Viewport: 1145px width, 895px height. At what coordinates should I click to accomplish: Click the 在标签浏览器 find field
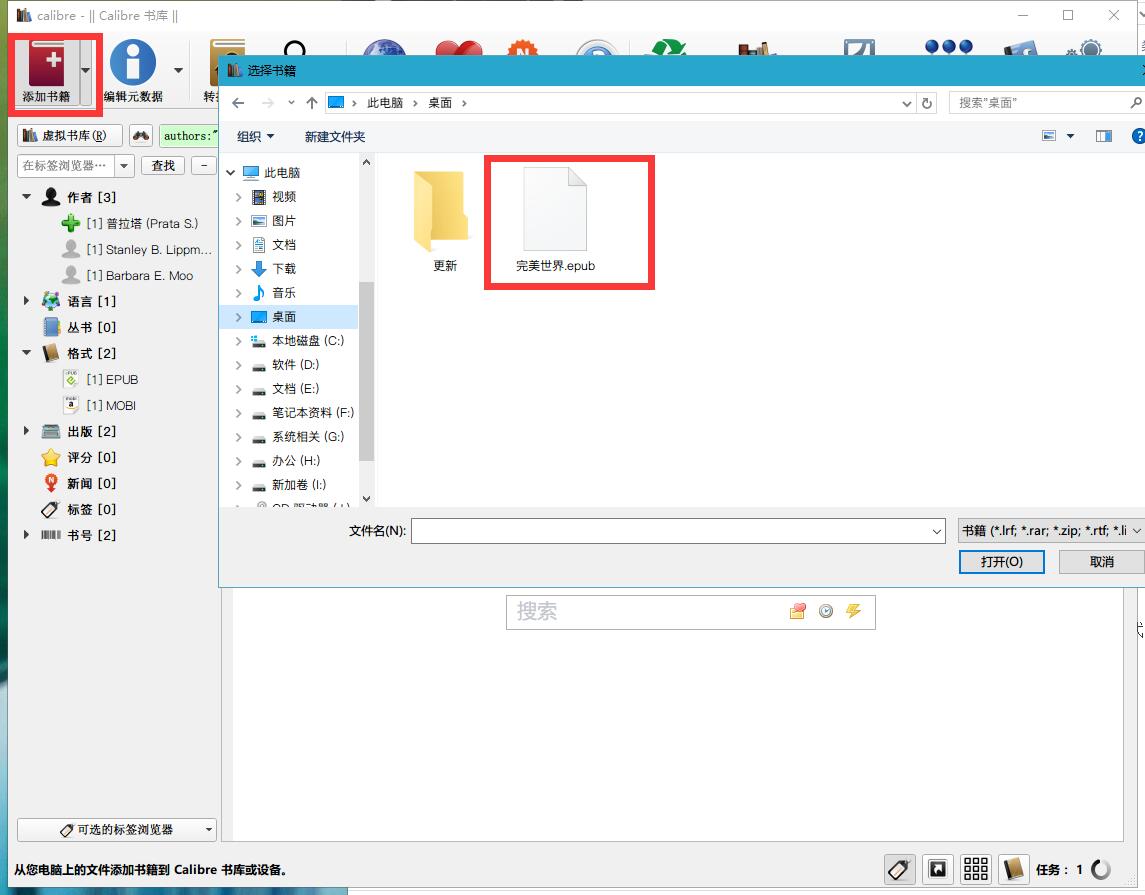point(66,166)
